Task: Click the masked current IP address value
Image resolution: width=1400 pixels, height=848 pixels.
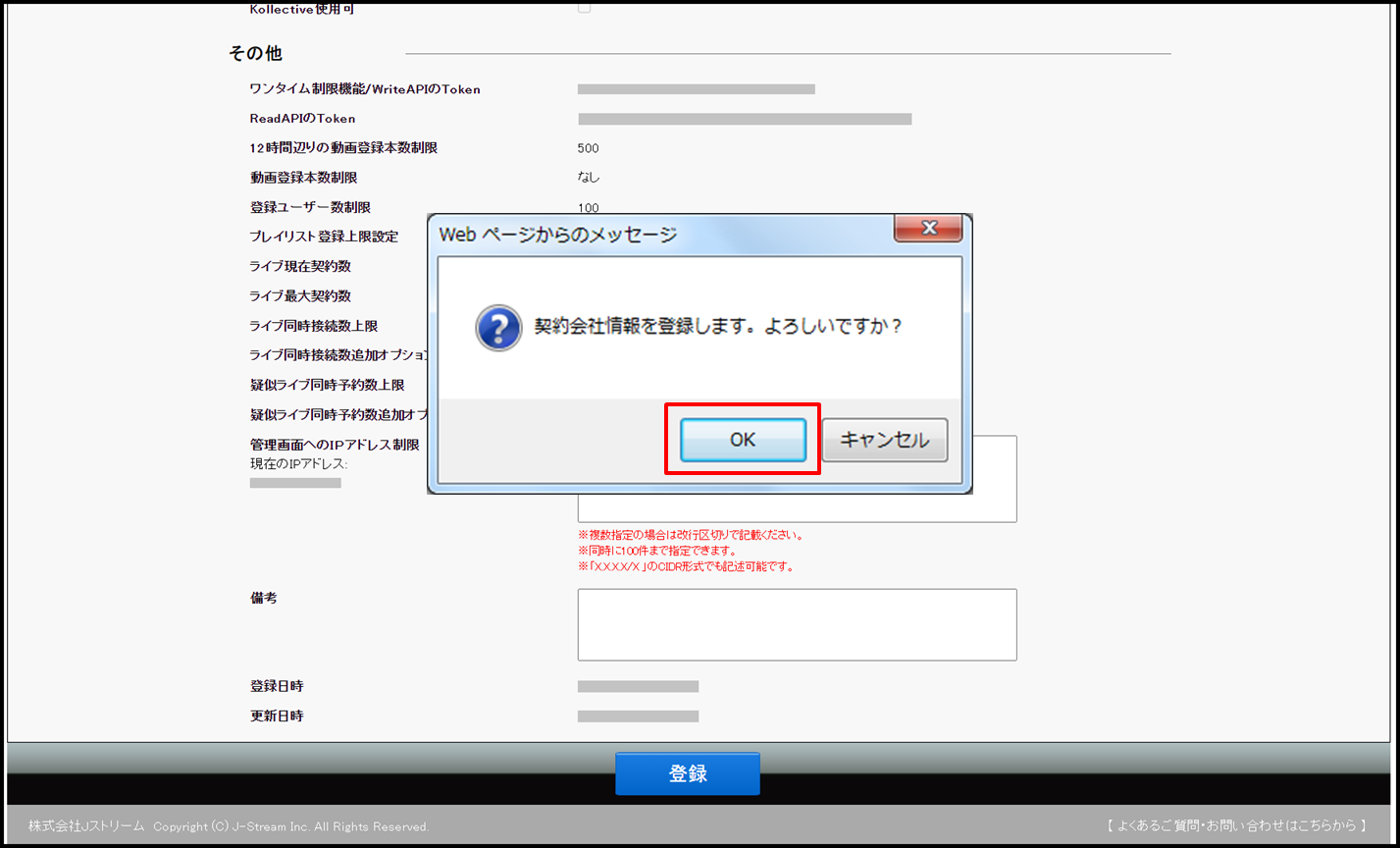Action: [295, 483]
